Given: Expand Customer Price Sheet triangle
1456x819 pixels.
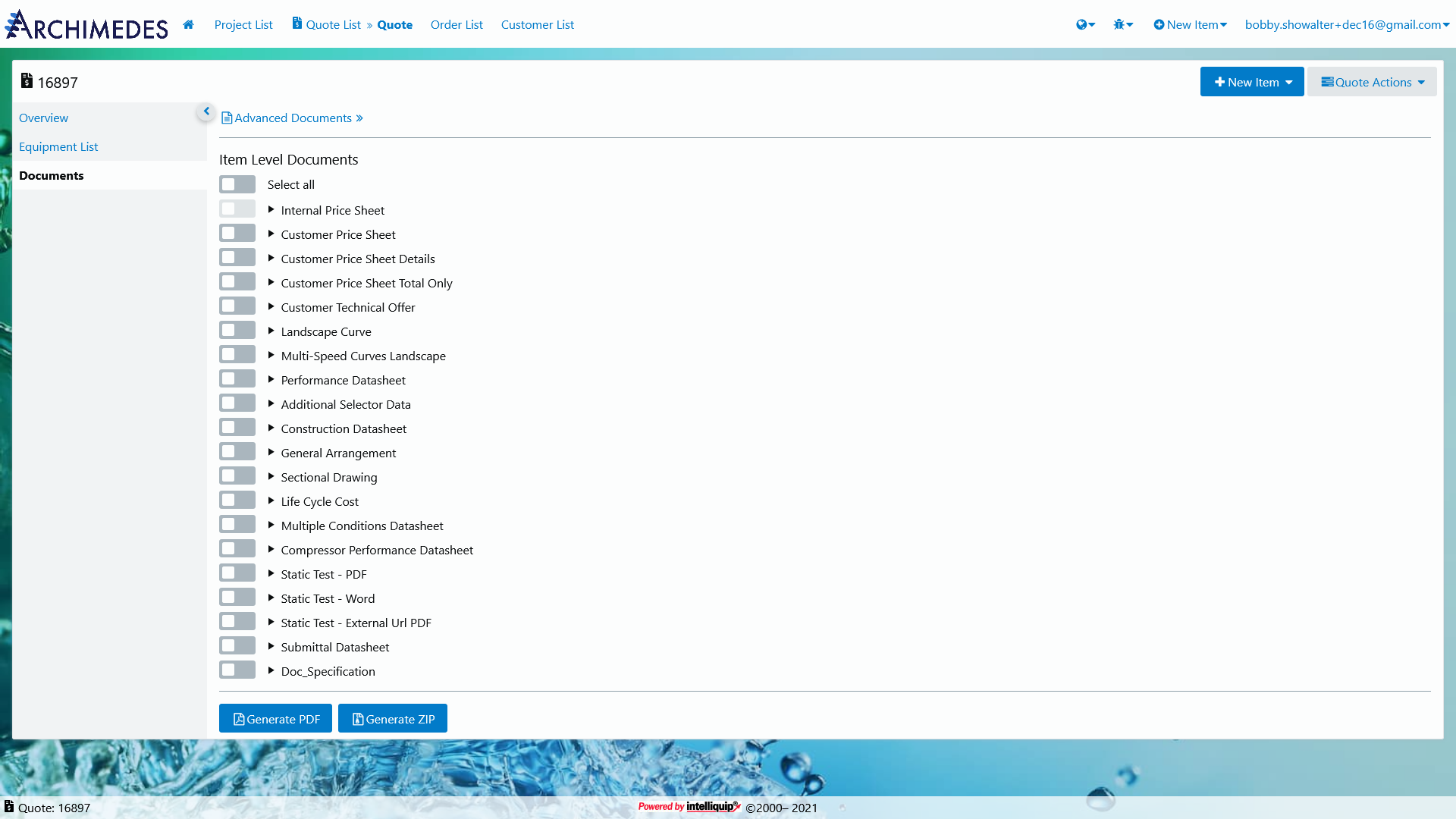Looking at the screenshot, I should (271, 234).
